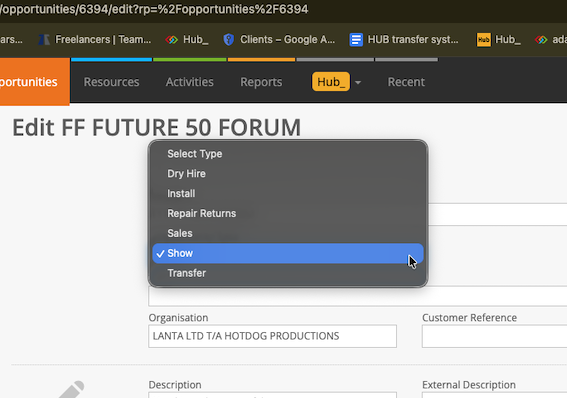This screenshot has height=398, width=567.
Task: Click the External Description label
Action: pos(469,385)
